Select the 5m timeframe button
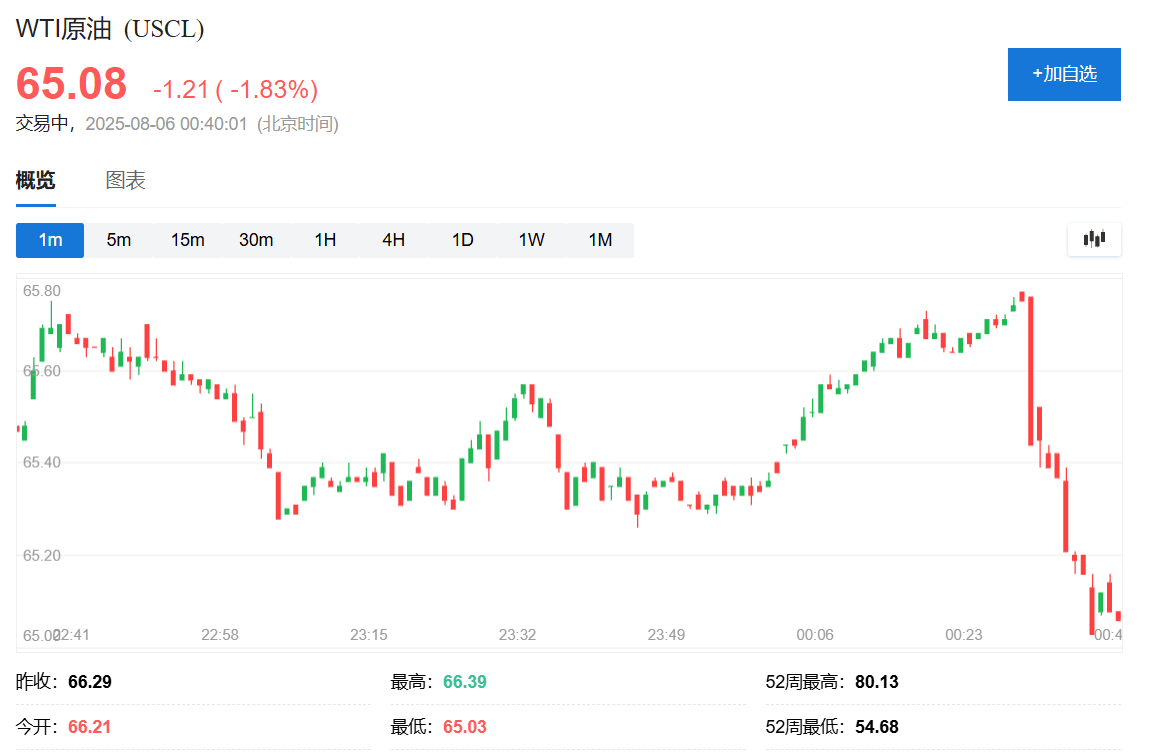Image resolution: width=1150 pixels, height=753 pixels. click(118, 240)
